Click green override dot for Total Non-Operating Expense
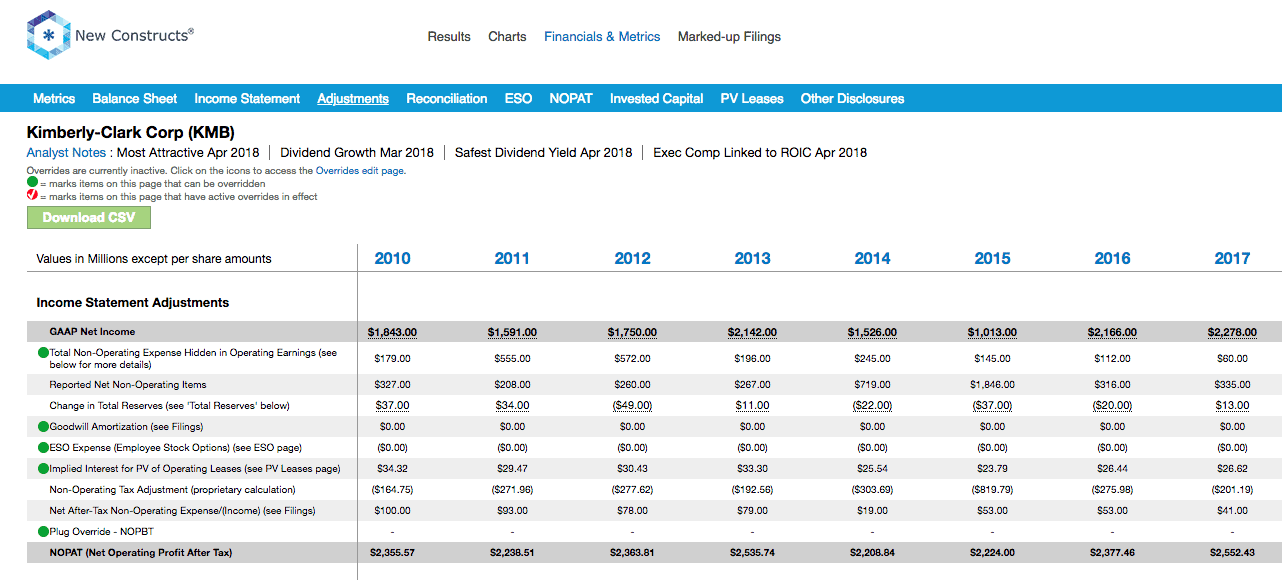Viewport: 1282px width, 580px height. click(43, 353)
